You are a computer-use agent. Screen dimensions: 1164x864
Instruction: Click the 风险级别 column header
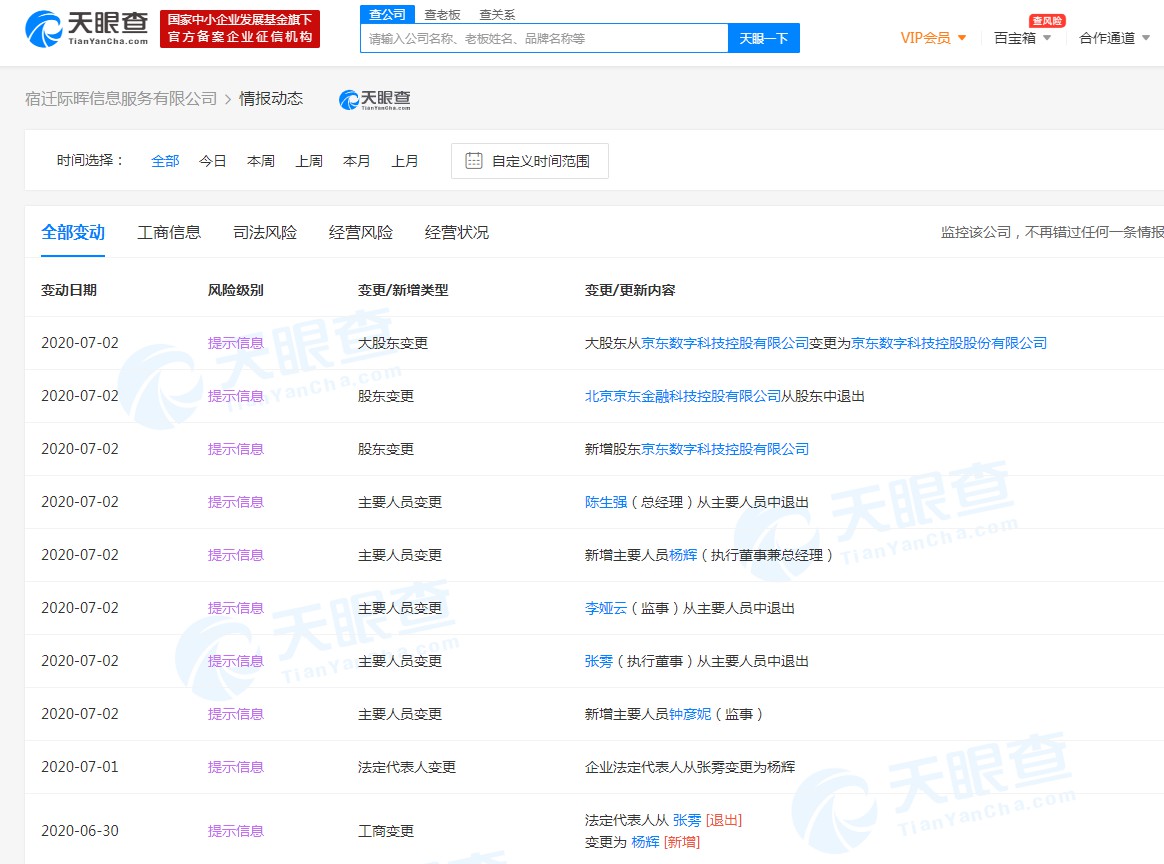pyautogui.click(x=235, y=290)
